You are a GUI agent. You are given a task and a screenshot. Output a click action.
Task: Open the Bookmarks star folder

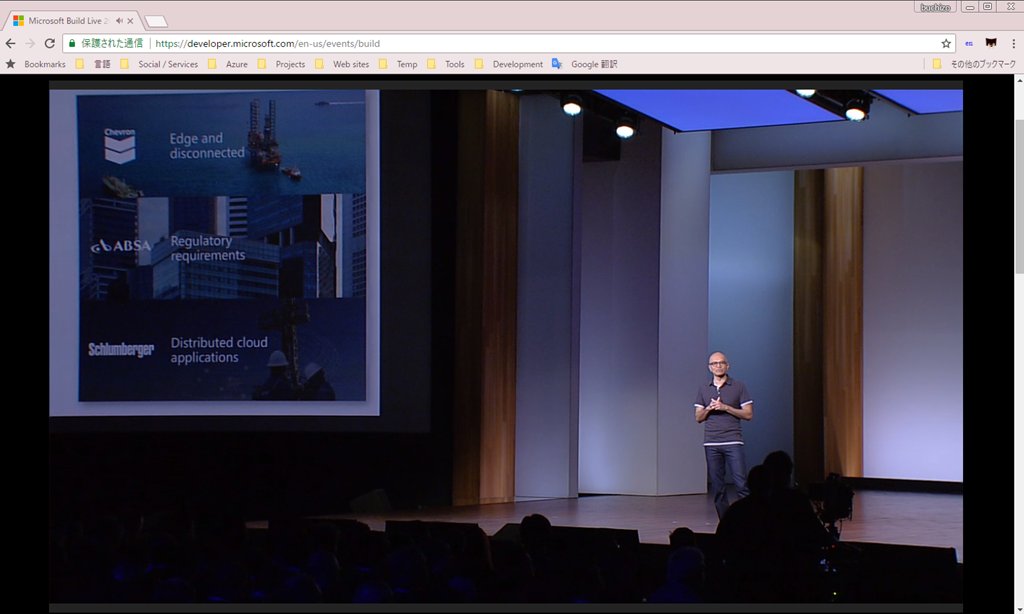click(37, 64)
